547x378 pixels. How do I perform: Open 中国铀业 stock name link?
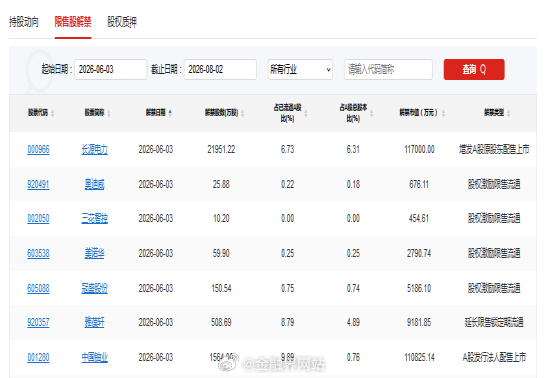pyautogui.click(x=95, y=357)
